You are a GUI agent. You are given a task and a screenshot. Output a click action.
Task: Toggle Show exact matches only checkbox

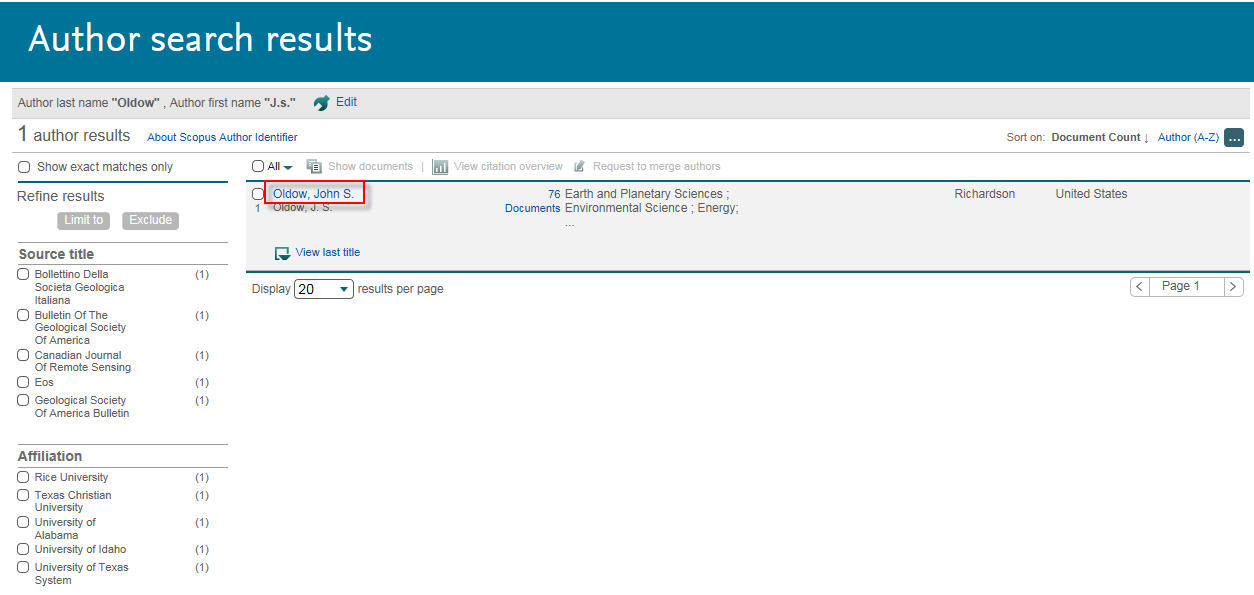24,167
